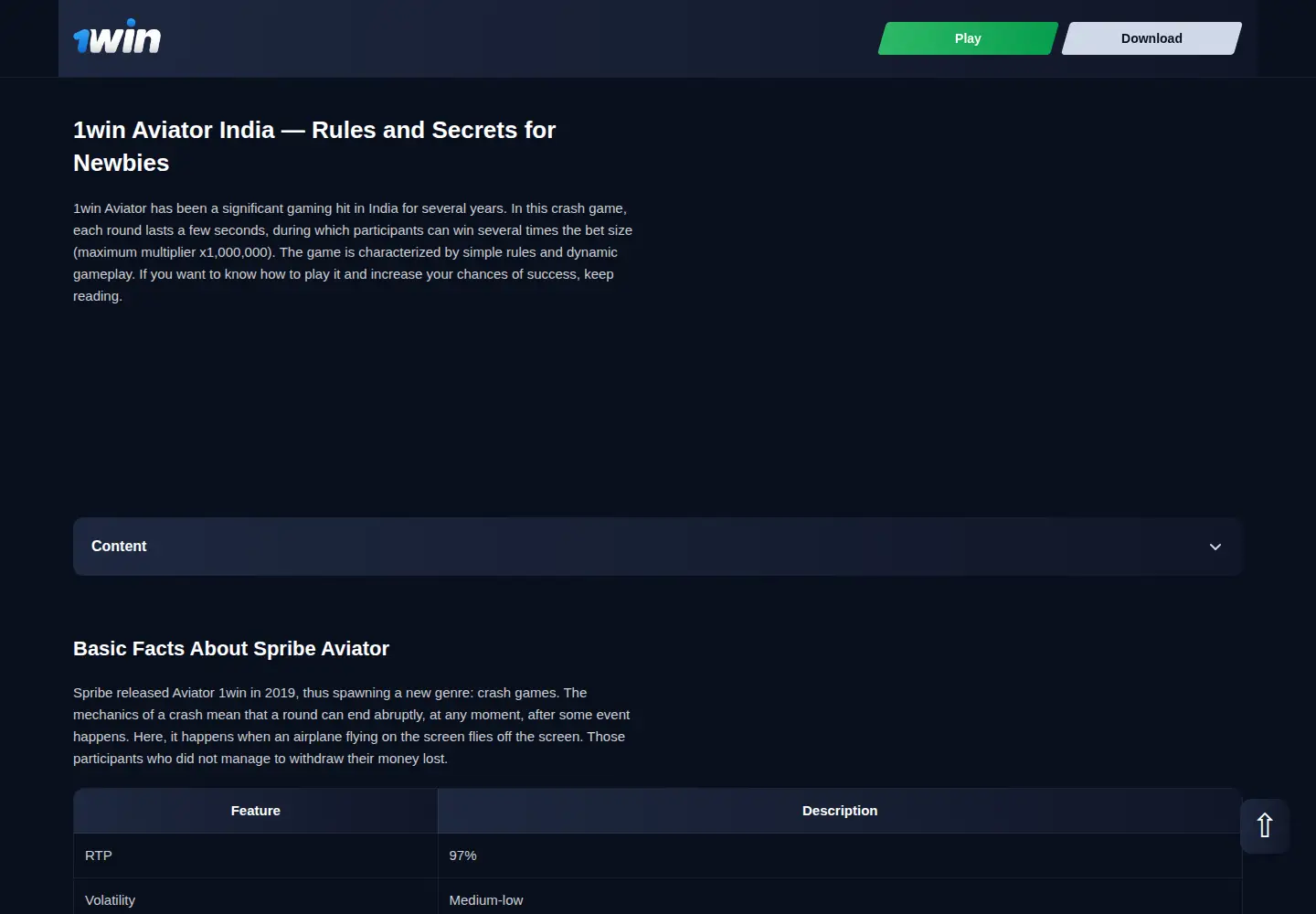Expand the Content section chevron
Viewport: 1316px width, 914px height.
[1215, 547]
